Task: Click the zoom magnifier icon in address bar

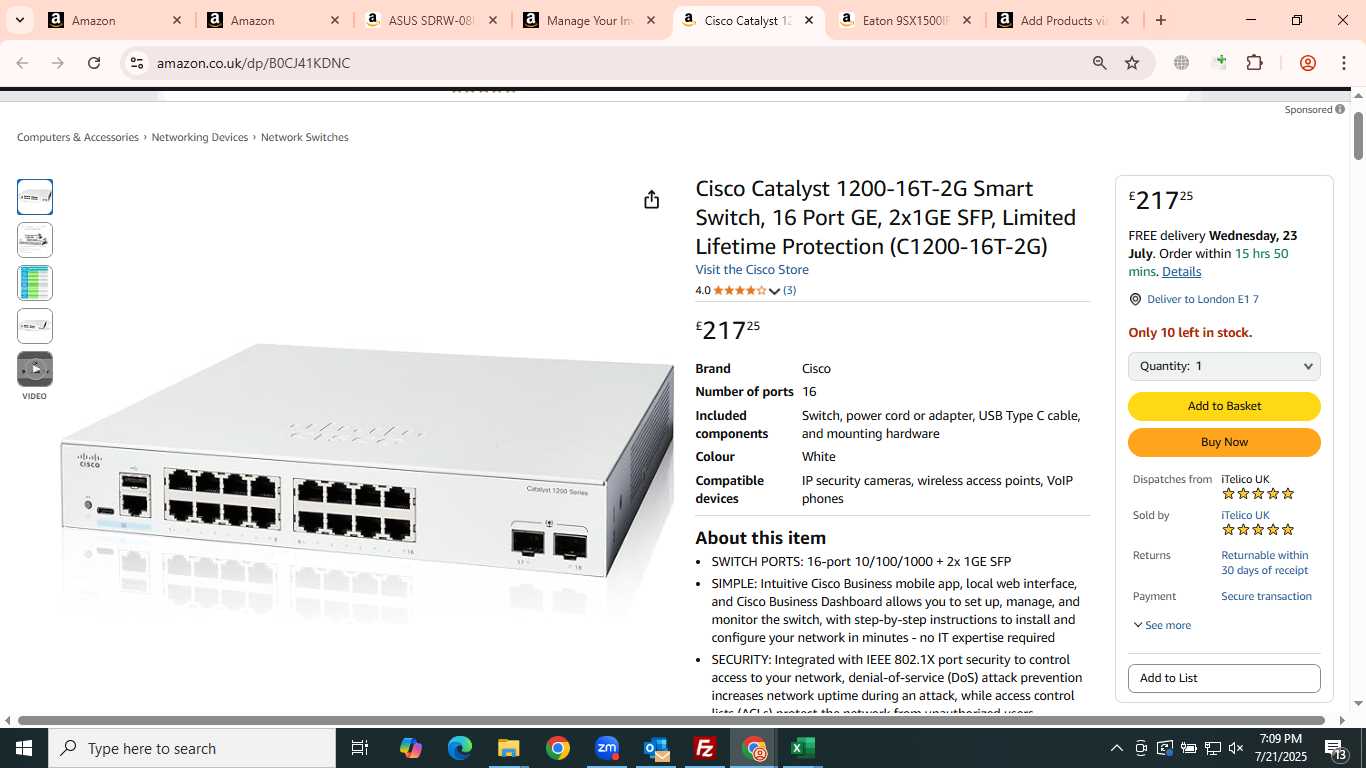Action: (1099, 63)
